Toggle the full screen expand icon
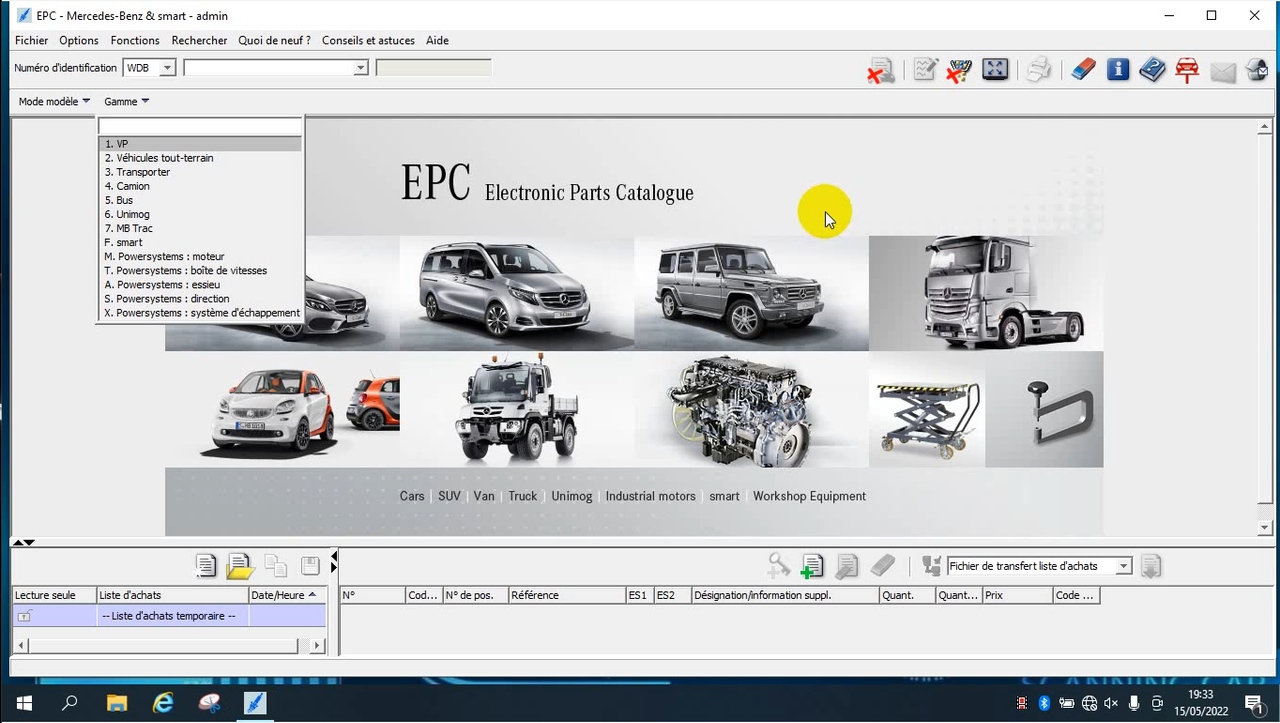This screenshot has height=723, width=1280. point(995,69)
